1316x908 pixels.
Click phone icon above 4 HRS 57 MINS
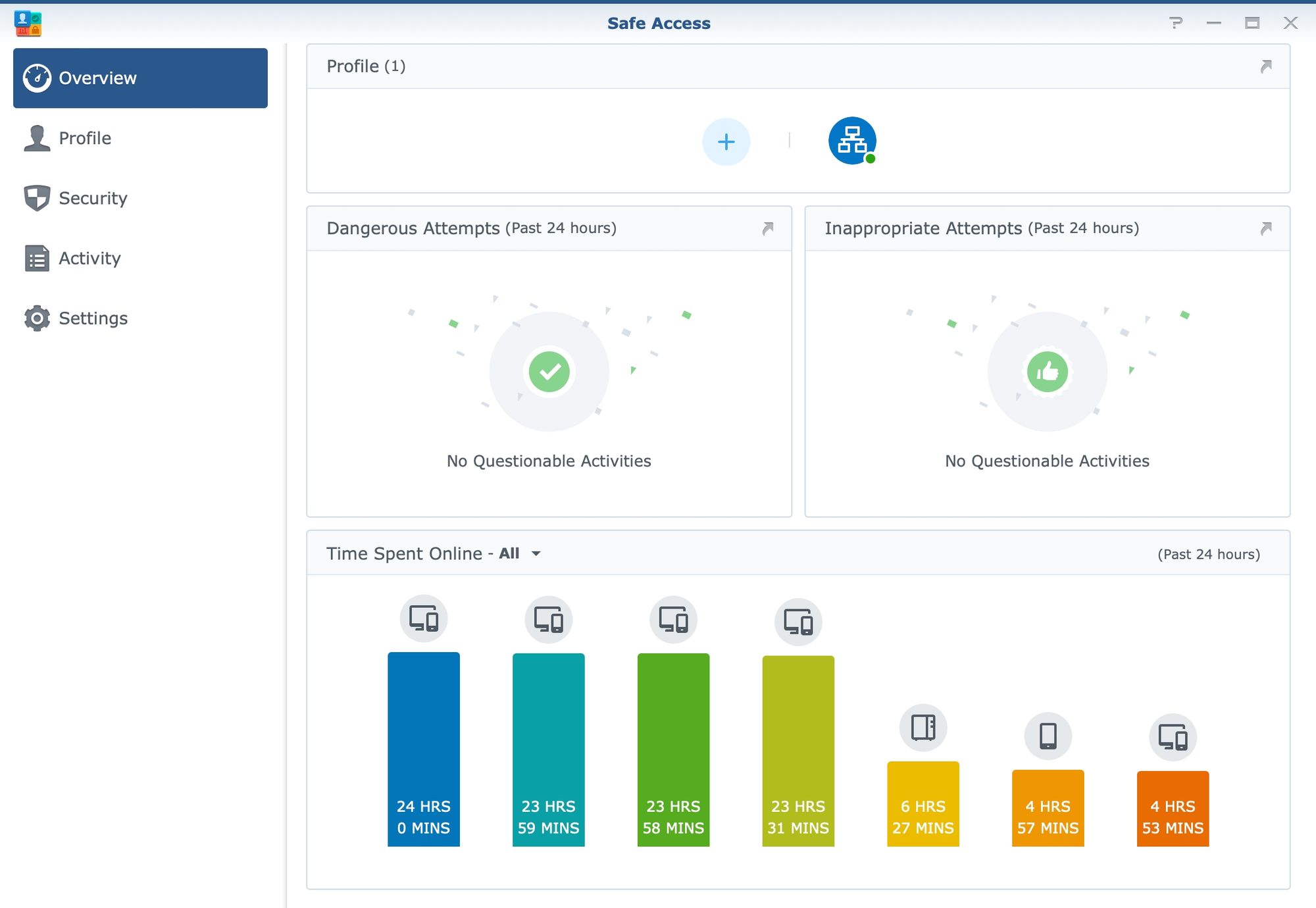coord(1048,736)
